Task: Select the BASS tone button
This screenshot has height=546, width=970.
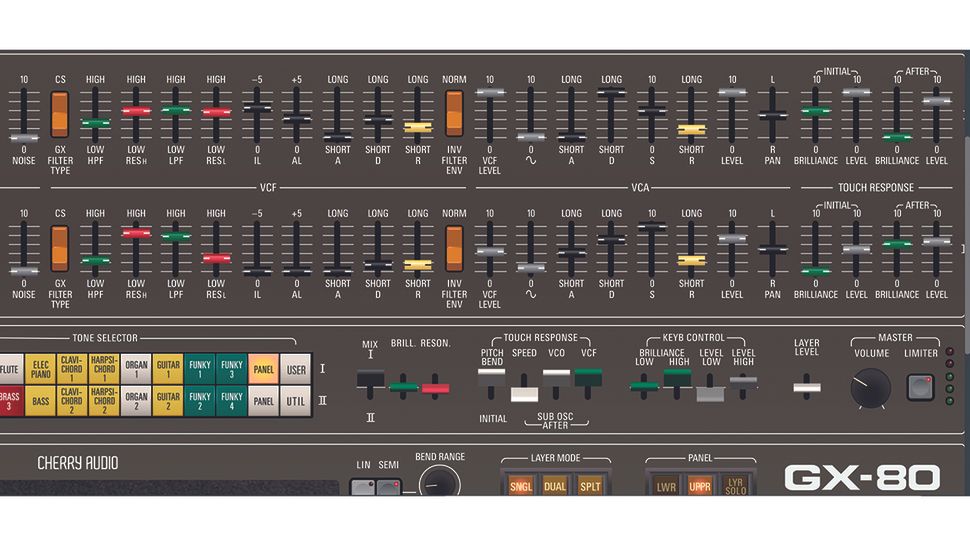Action: pos(40,401)
